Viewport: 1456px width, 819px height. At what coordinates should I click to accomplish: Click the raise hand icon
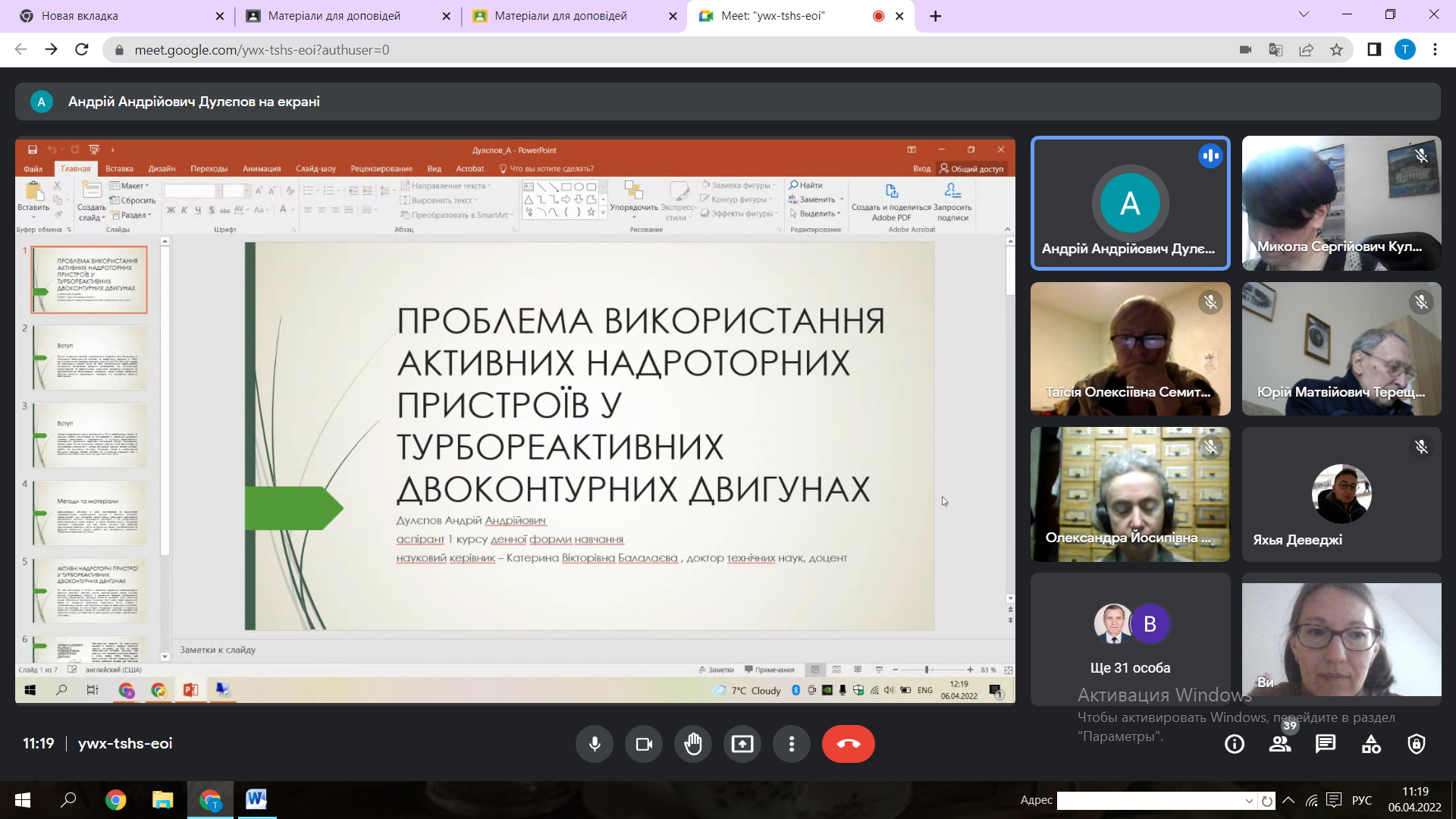692,744
